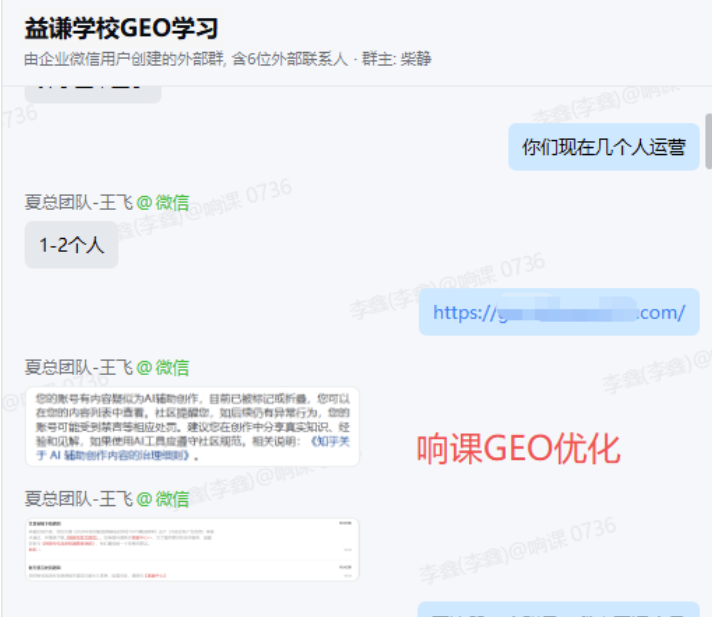Click sender name 夏总团队-王飞 above 1-2个人
Image resolution: width=712 pixels, height=617 pixels.
pos(79,202)
